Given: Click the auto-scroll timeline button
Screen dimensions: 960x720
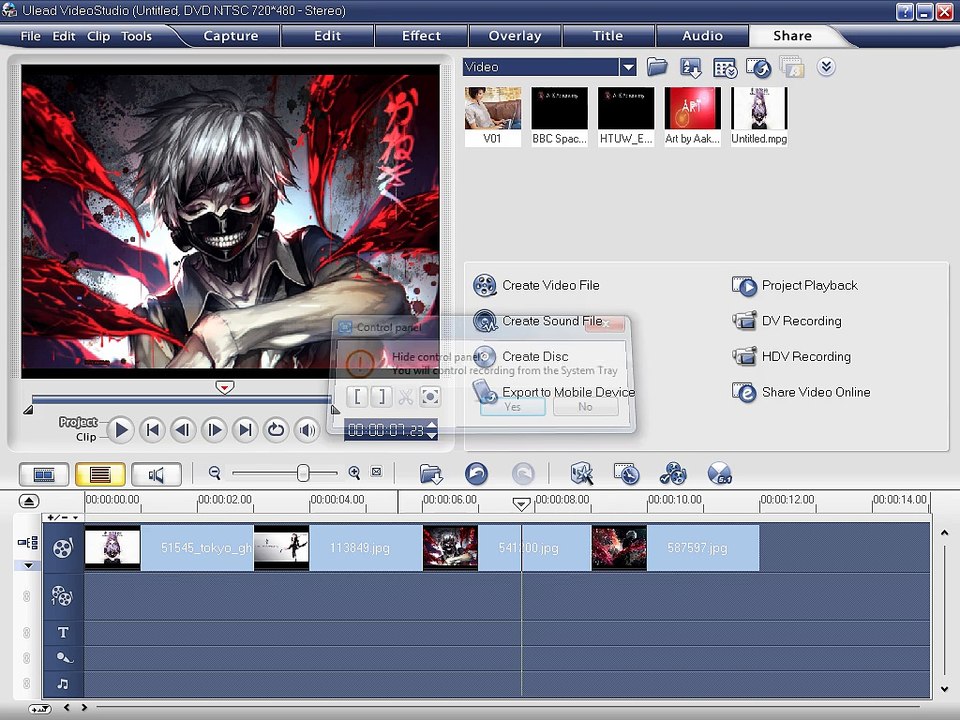Looking at the screenshot, I should (40, 709).
